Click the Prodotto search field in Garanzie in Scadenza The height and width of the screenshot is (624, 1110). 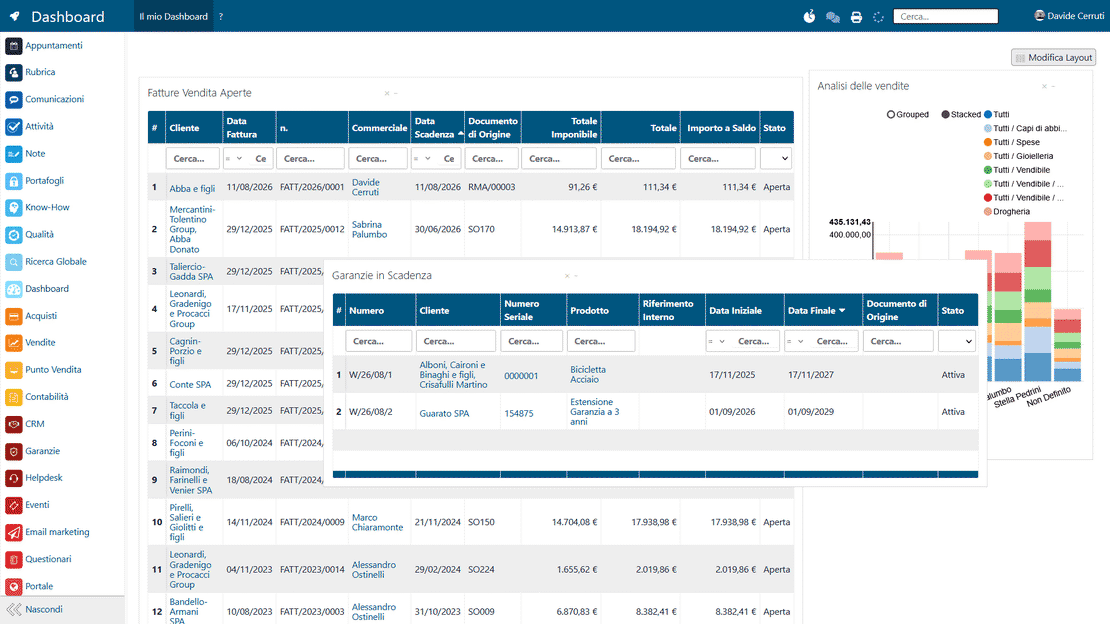[x=601, y=341]
